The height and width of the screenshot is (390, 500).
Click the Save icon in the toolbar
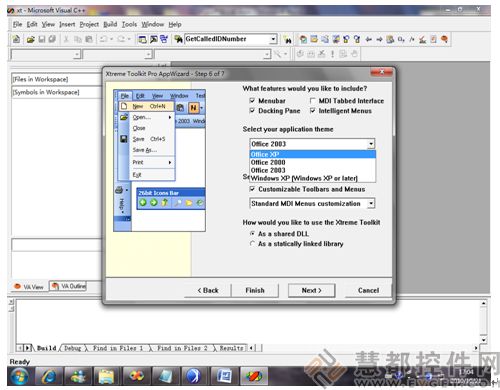pos(41,39)
